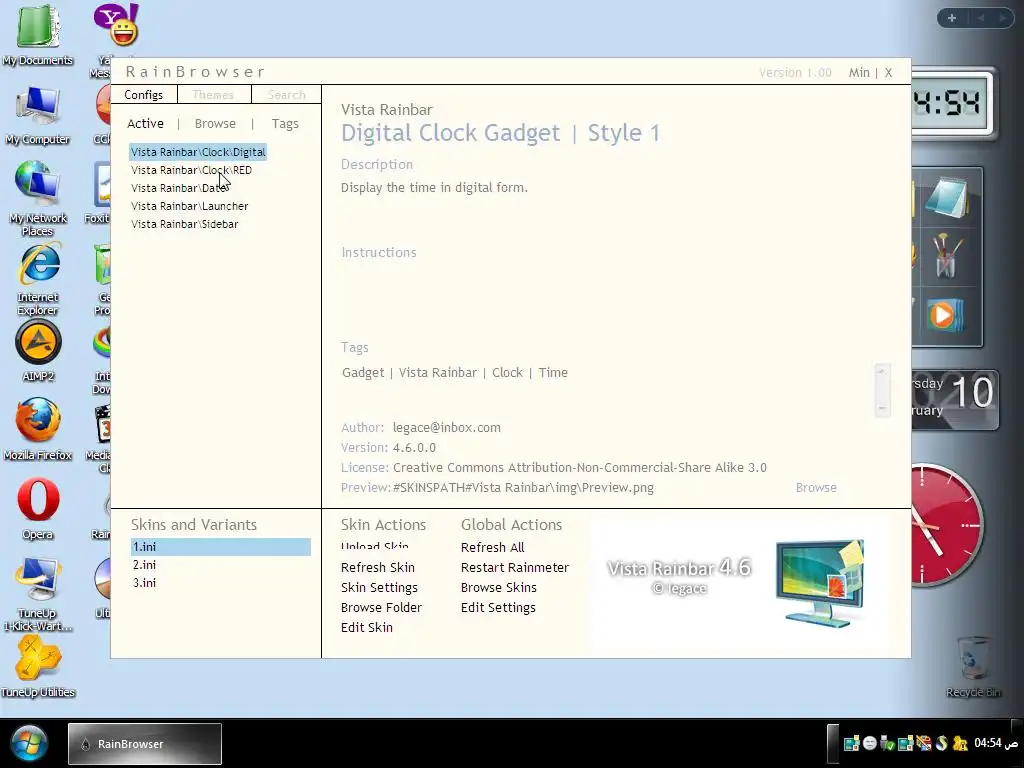
Task: Click the Paint brushes icon in sidebar launcher
Action: coord(946,255)
